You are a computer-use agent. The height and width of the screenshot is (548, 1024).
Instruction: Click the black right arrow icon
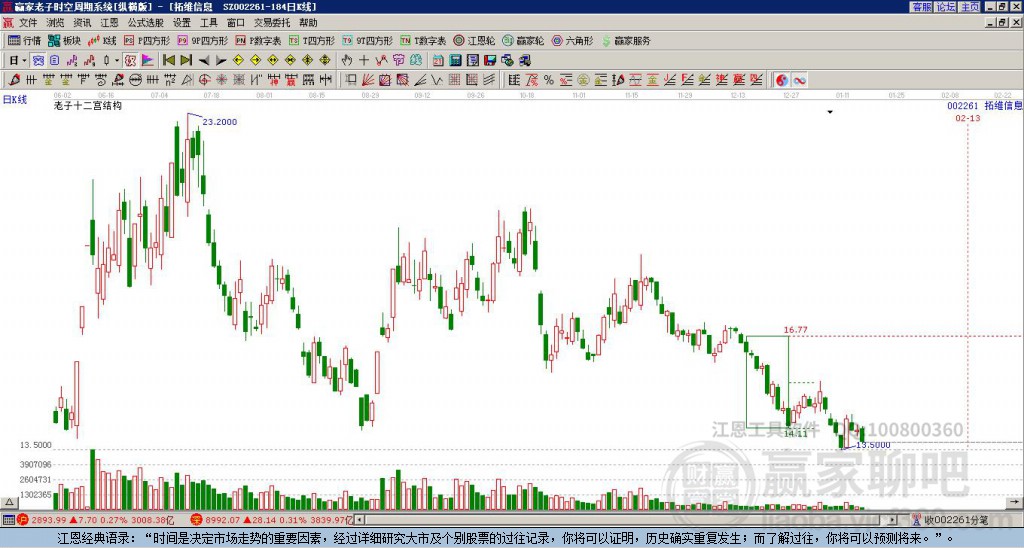pos(220,61)
